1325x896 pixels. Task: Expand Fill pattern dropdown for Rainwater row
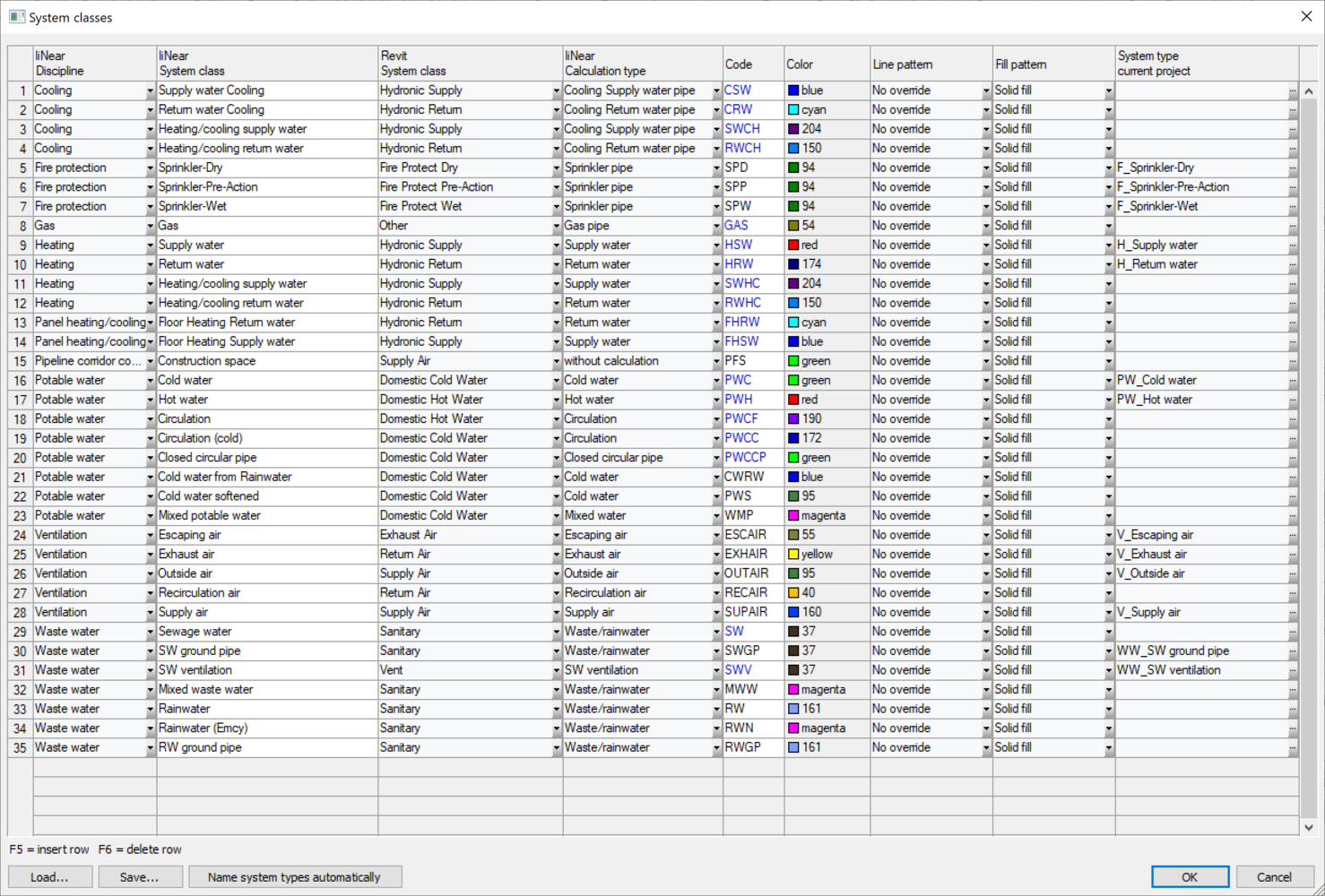click(1108, 710)
